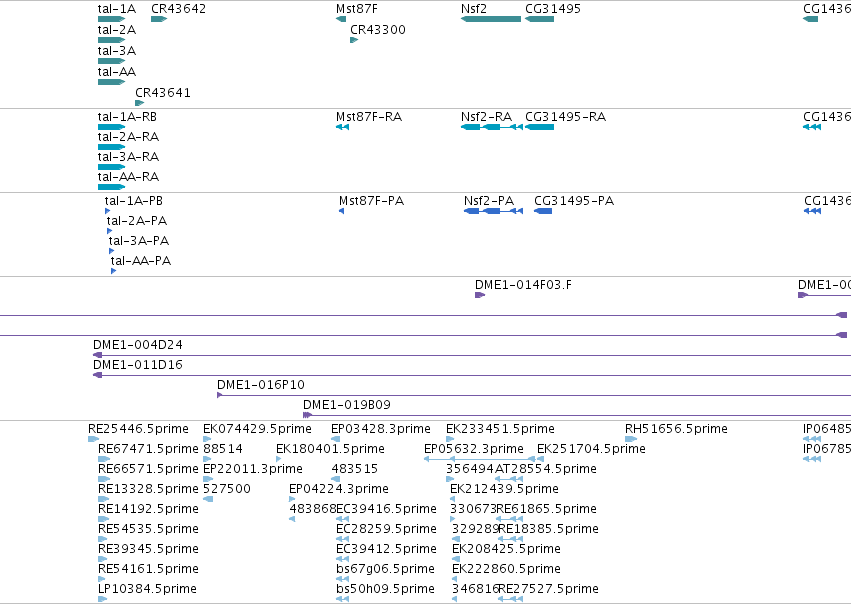Click the Nsf2 gene glyph bar
This screenshot has width=851, height=604.
(491, 19)
